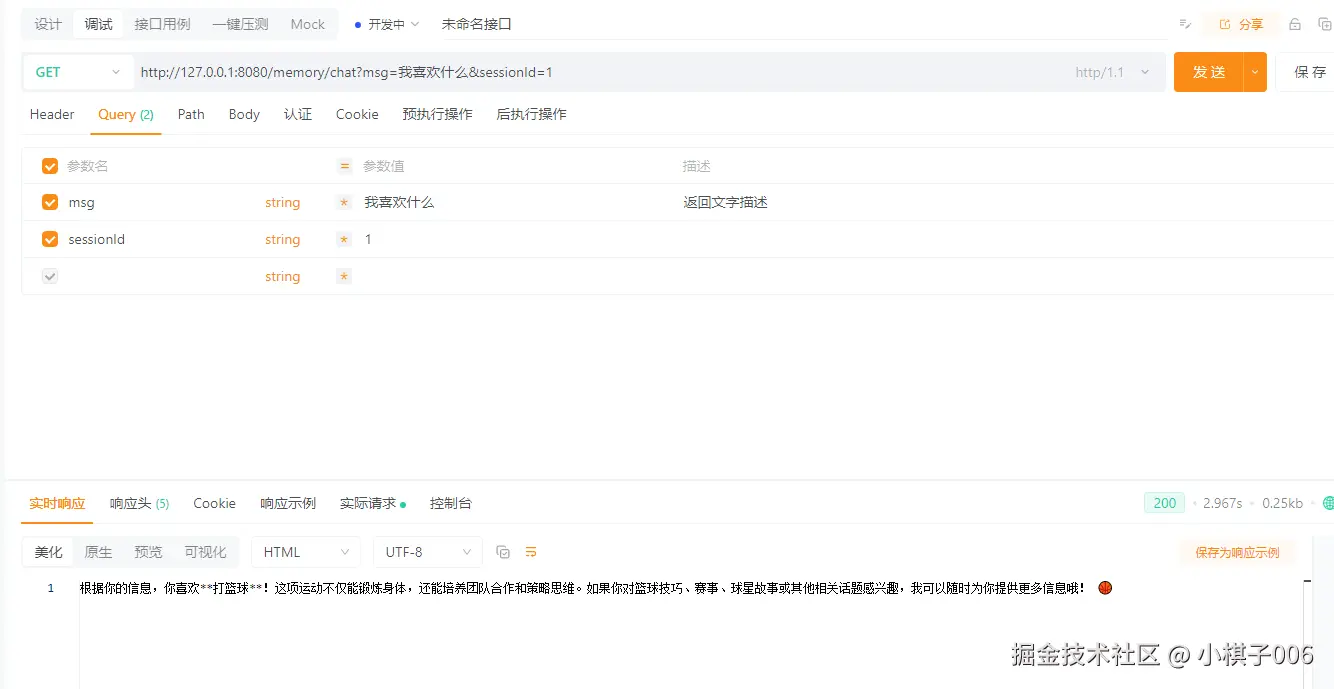This screenshot has width=1334, height=689.
Task: Open the Mock tab
Action: [308, 24]
